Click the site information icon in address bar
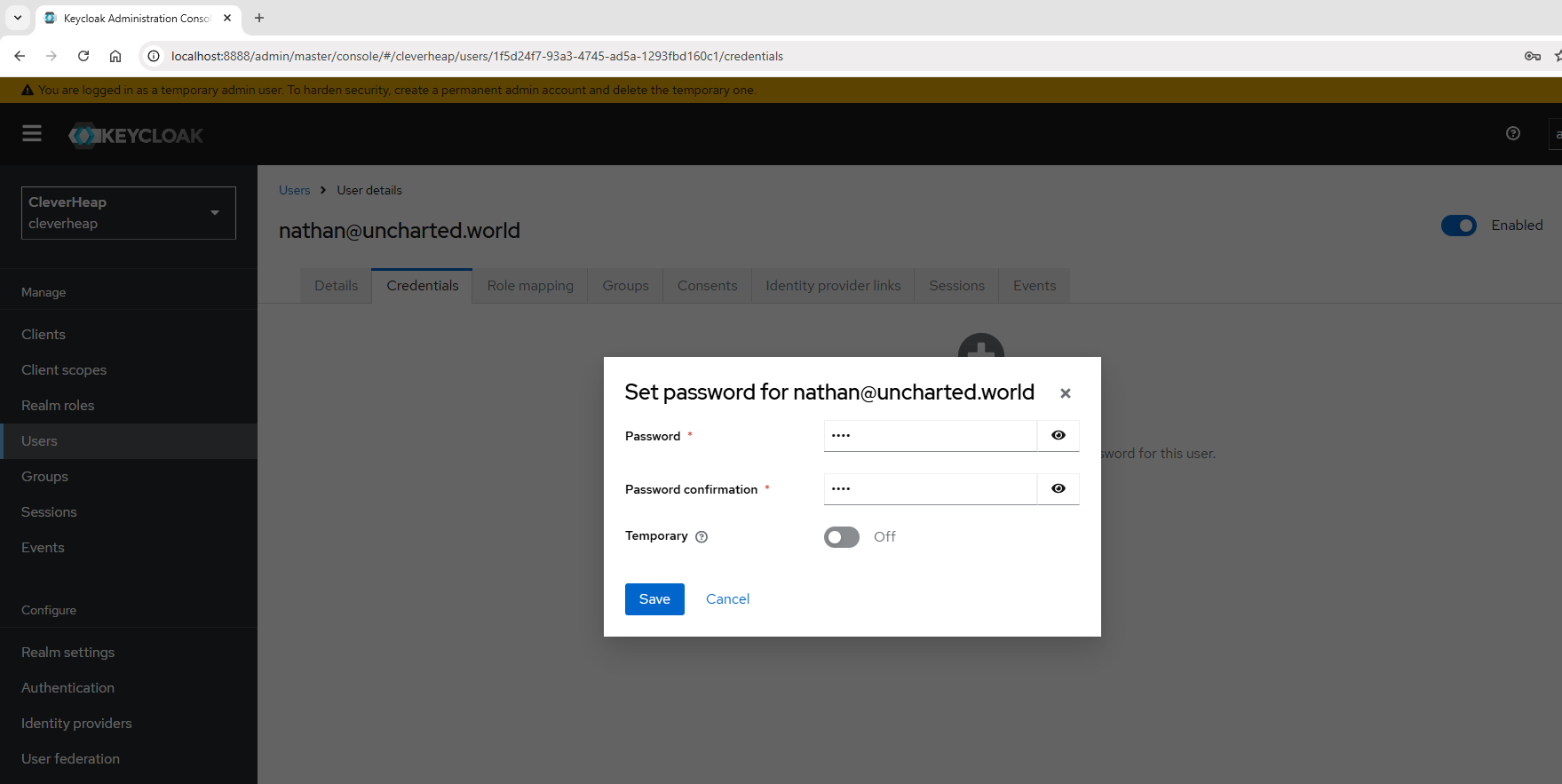Image resolution: width=1562 pixels, height=784 pixels. [x=154, y=56]
